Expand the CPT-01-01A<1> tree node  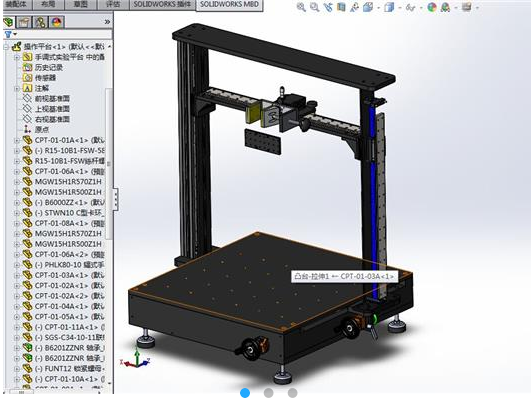point(17,140)
